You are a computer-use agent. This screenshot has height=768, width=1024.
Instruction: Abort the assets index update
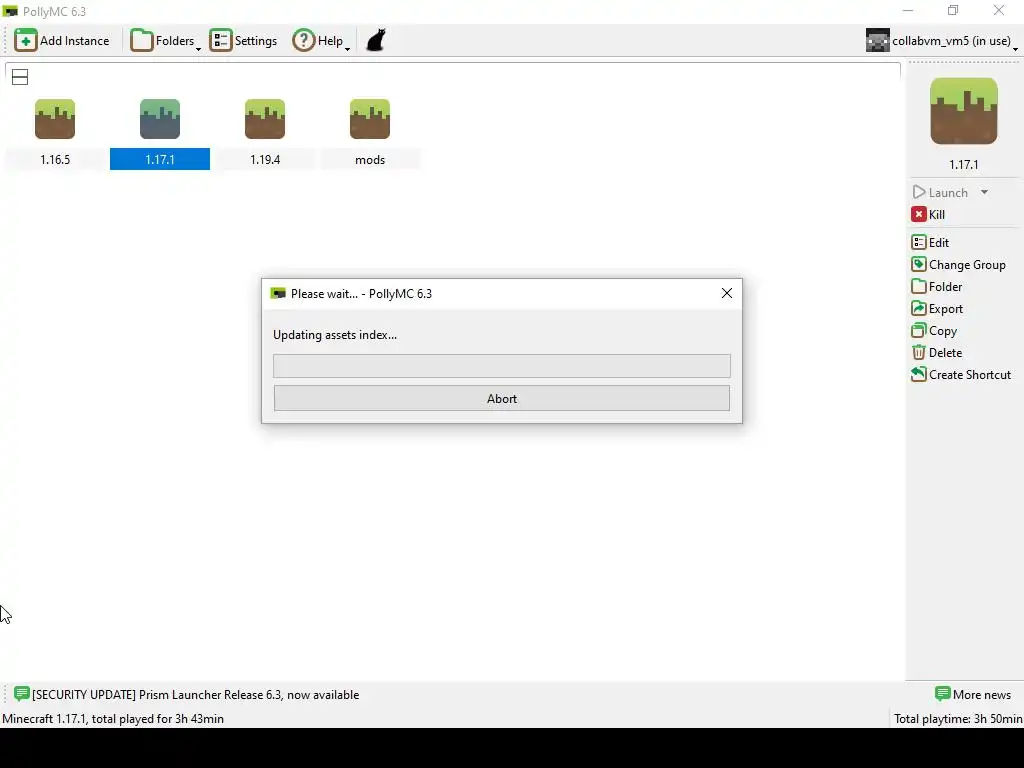(x=502, y=398)
